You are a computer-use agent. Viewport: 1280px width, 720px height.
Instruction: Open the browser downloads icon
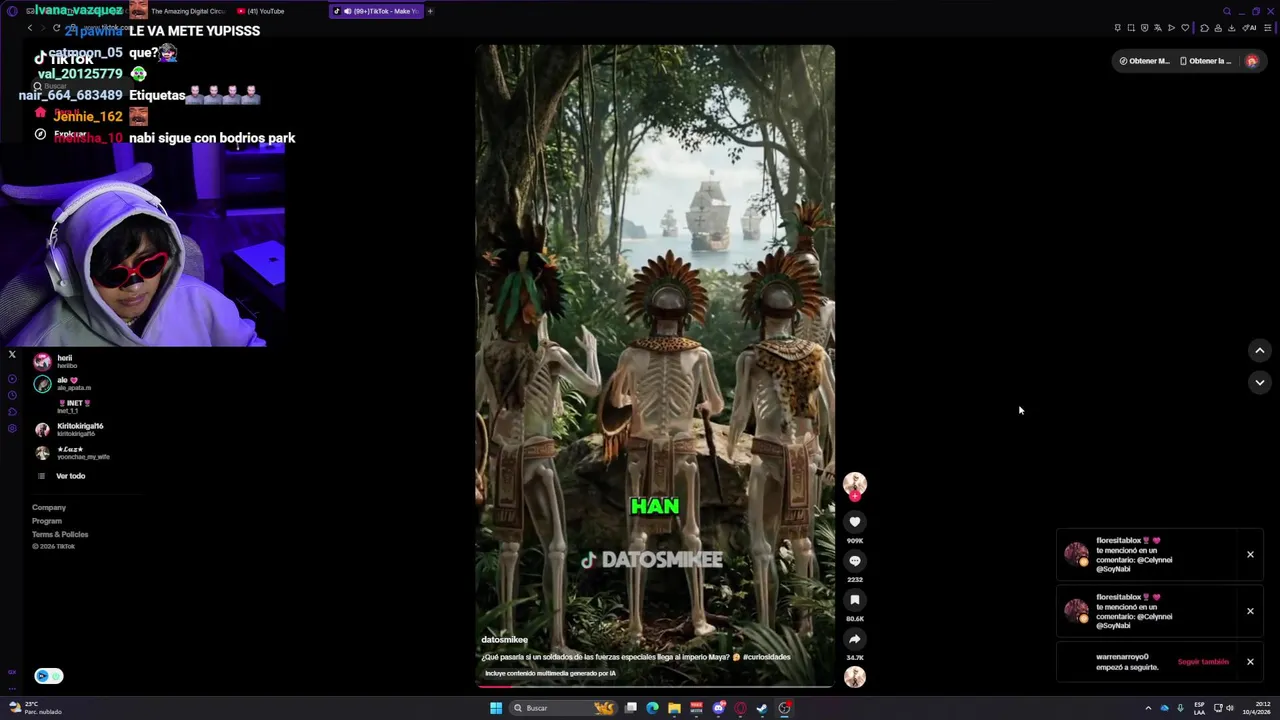click(1231, 28)
